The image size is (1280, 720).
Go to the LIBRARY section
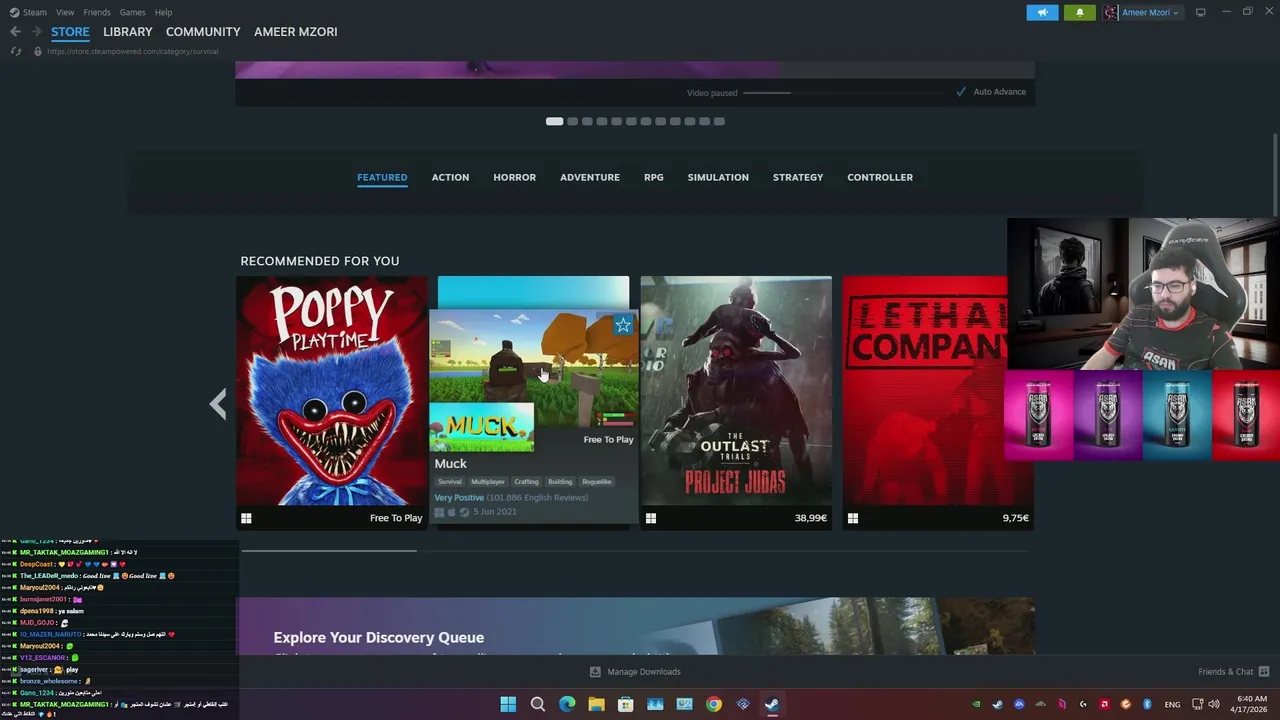pos(128,32)
